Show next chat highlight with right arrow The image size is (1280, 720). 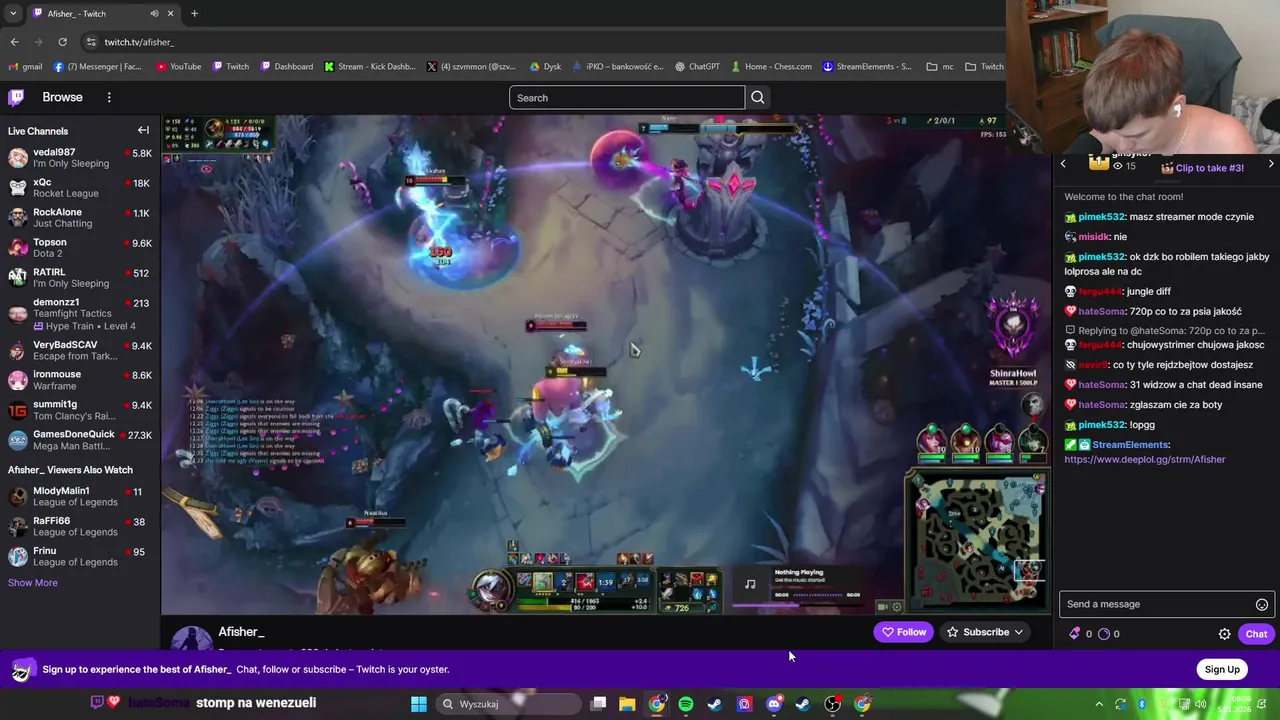coord(1271,164)
